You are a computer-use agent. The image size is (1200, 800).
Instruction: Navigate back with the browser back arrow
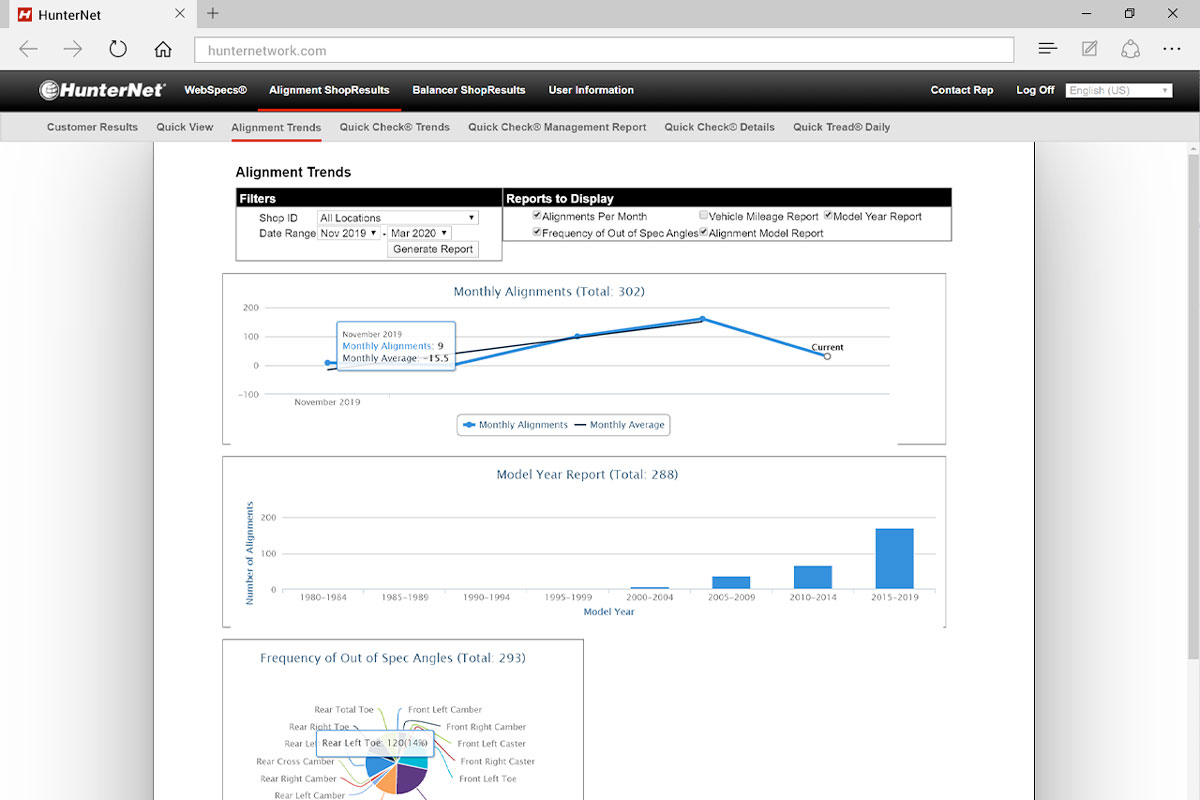(x=28, y=48)
